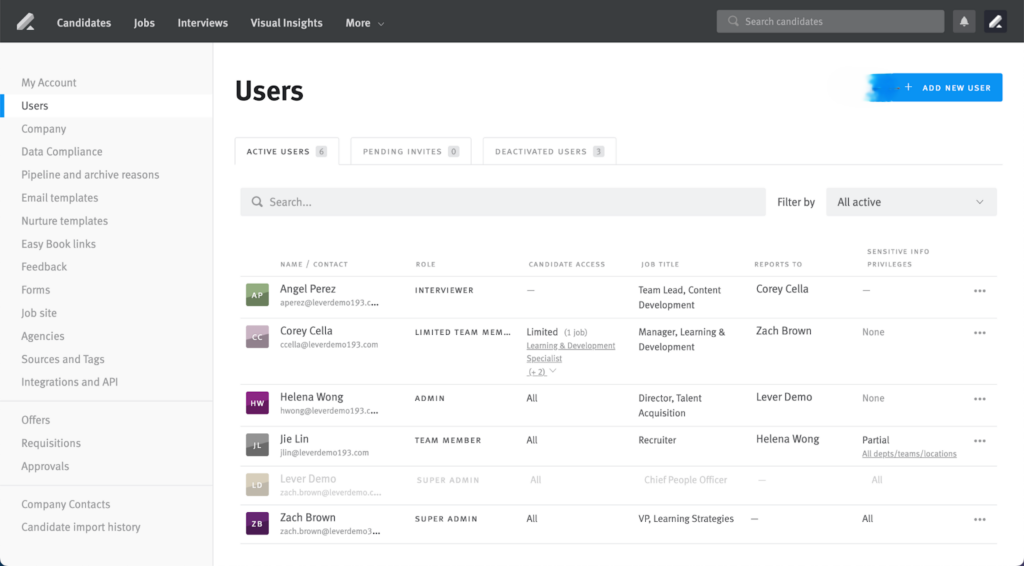Viewport: 1024px width, 566px height.
Task: Switch to the Active Users tab
Action: (287, 151)
